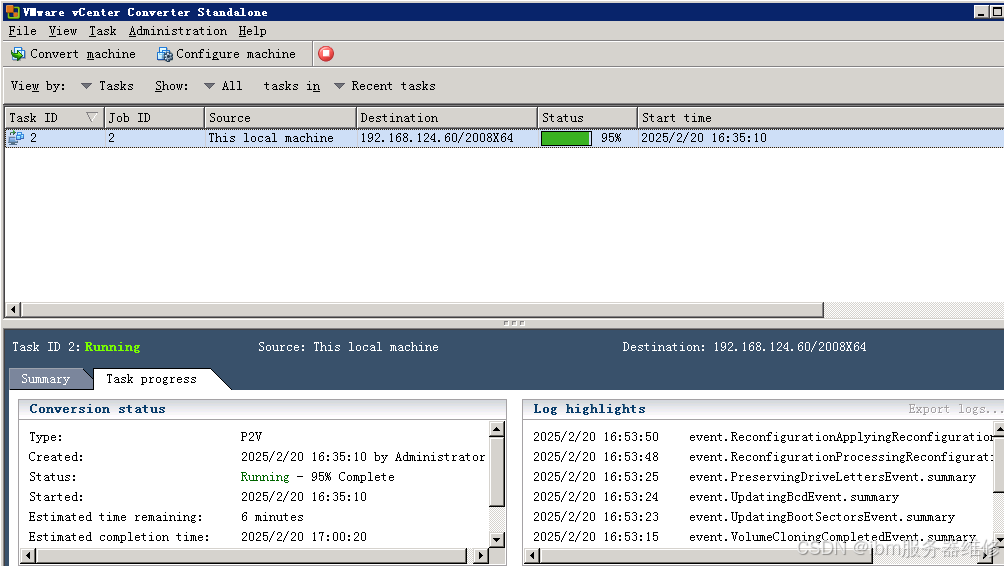
Task: Click the Source column header
Action: (280, 118)
